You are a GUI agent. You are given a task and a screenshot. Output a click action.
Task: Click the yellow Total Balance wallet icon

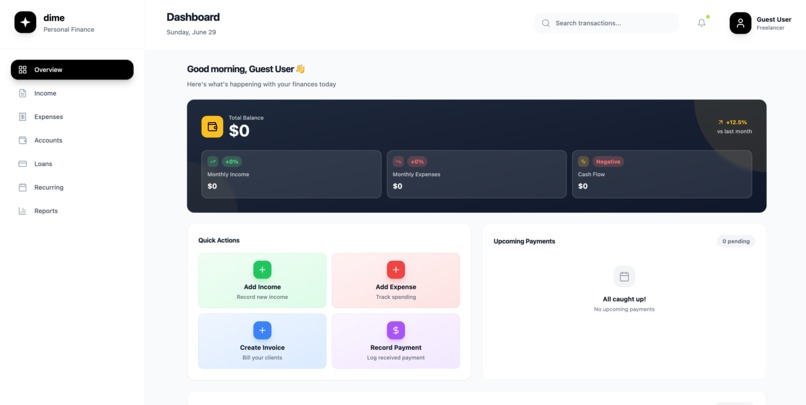pyautogui.click(x=212, y=126)
